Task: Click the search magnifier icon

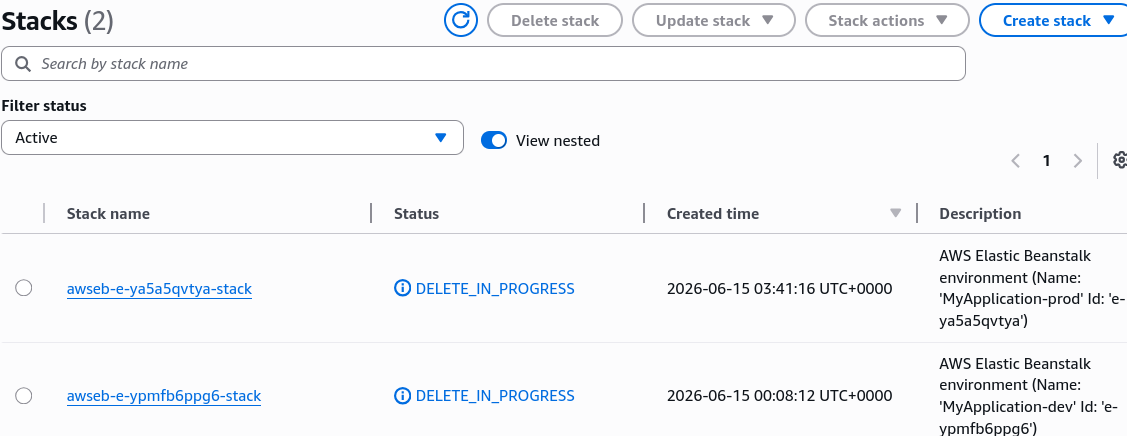Action: [x=23, y=64]
